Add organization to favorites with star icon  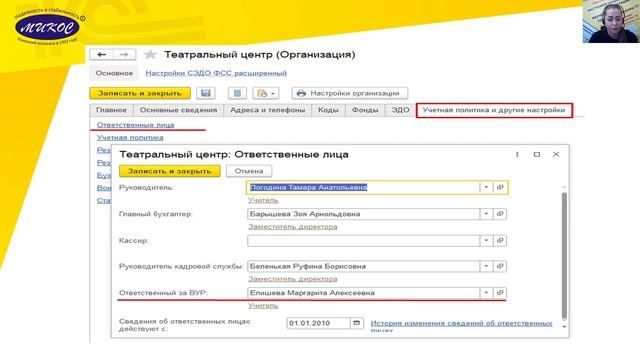click(150, 55)
